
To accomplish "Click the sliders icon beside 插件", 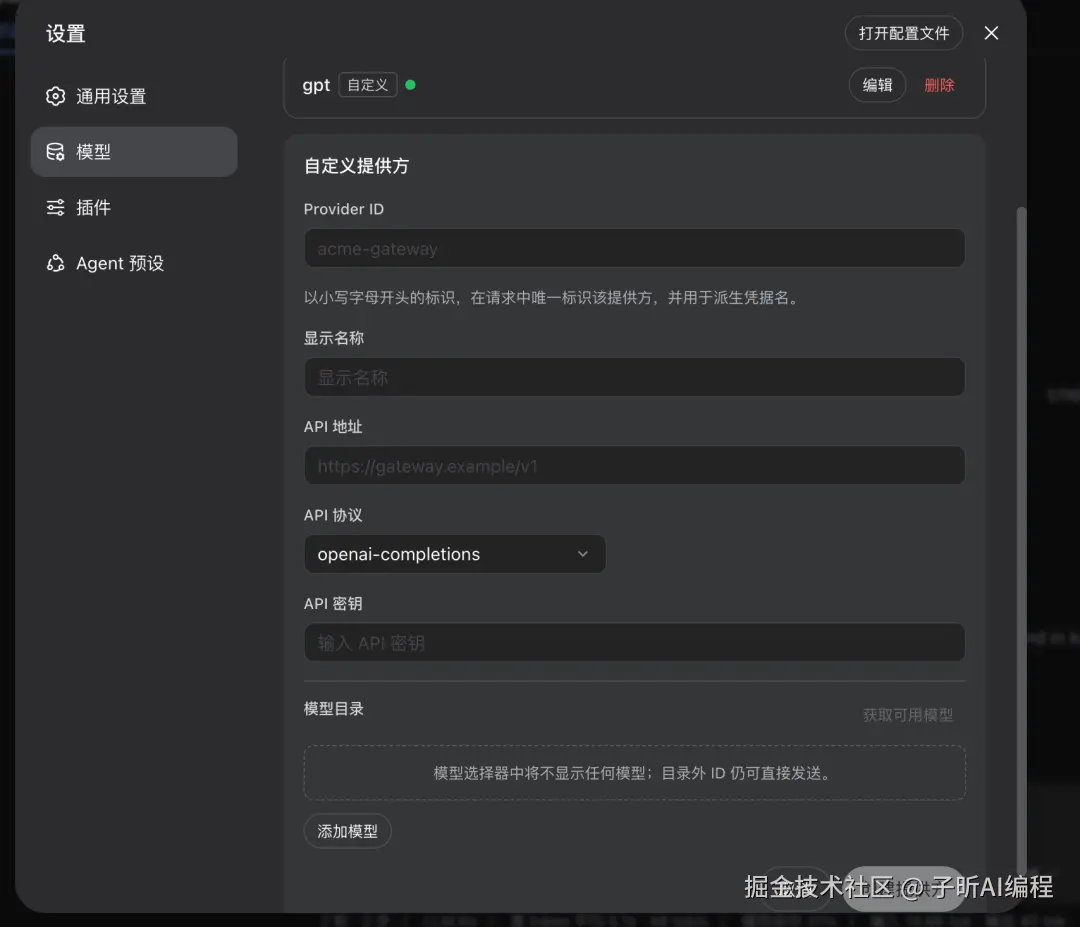I will point(56,207).
